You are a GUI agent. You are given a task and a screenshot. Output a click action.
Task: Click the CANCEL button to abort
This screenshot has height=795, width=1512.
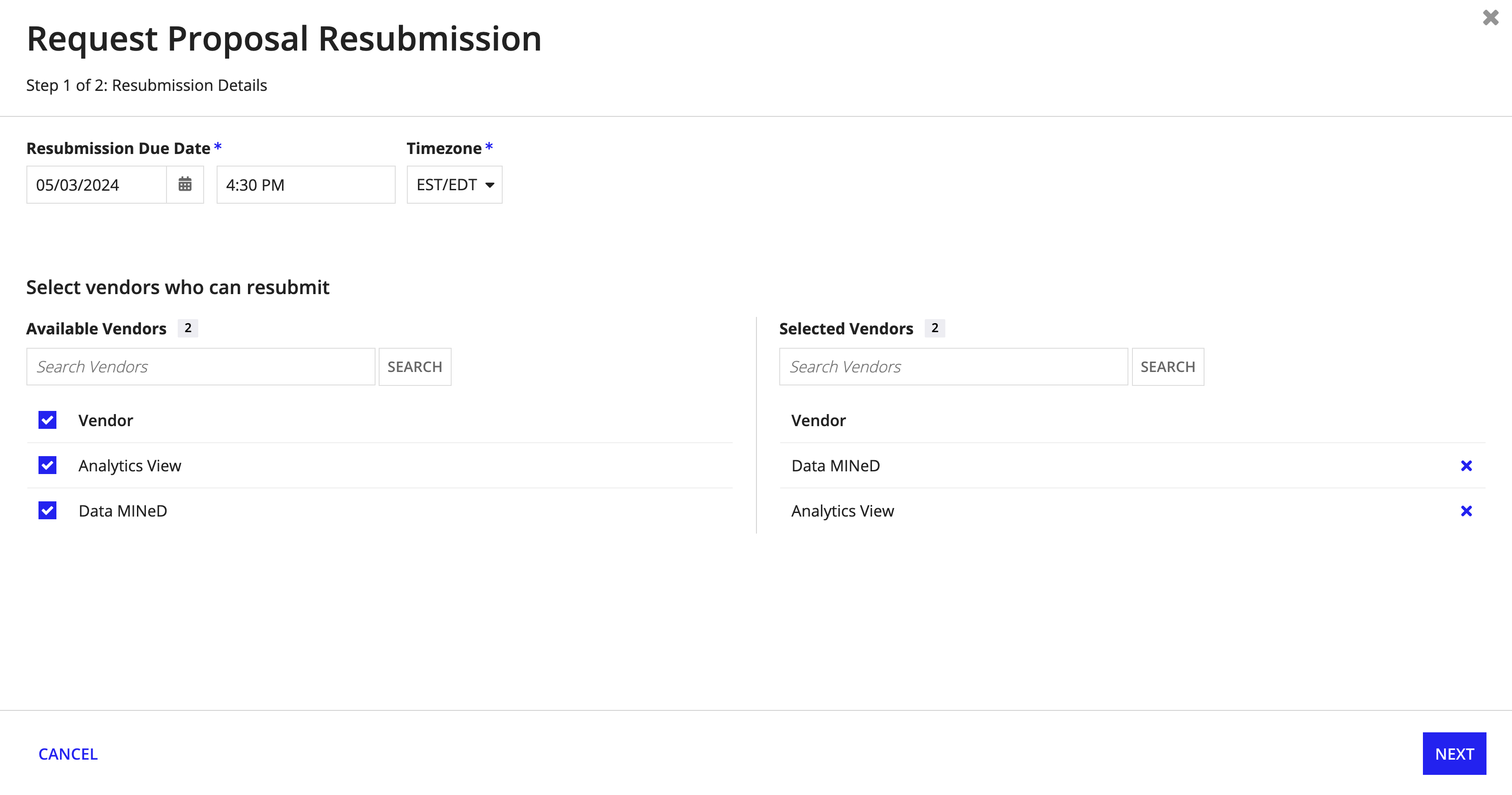[68, 753]
